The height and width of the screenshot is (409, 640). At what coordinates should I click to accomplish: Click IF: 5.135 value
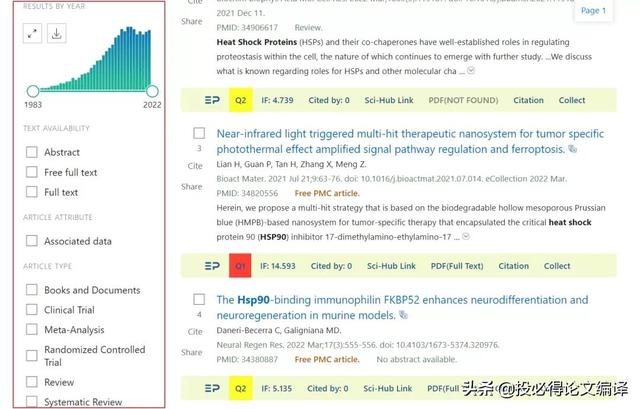[277, 389]
